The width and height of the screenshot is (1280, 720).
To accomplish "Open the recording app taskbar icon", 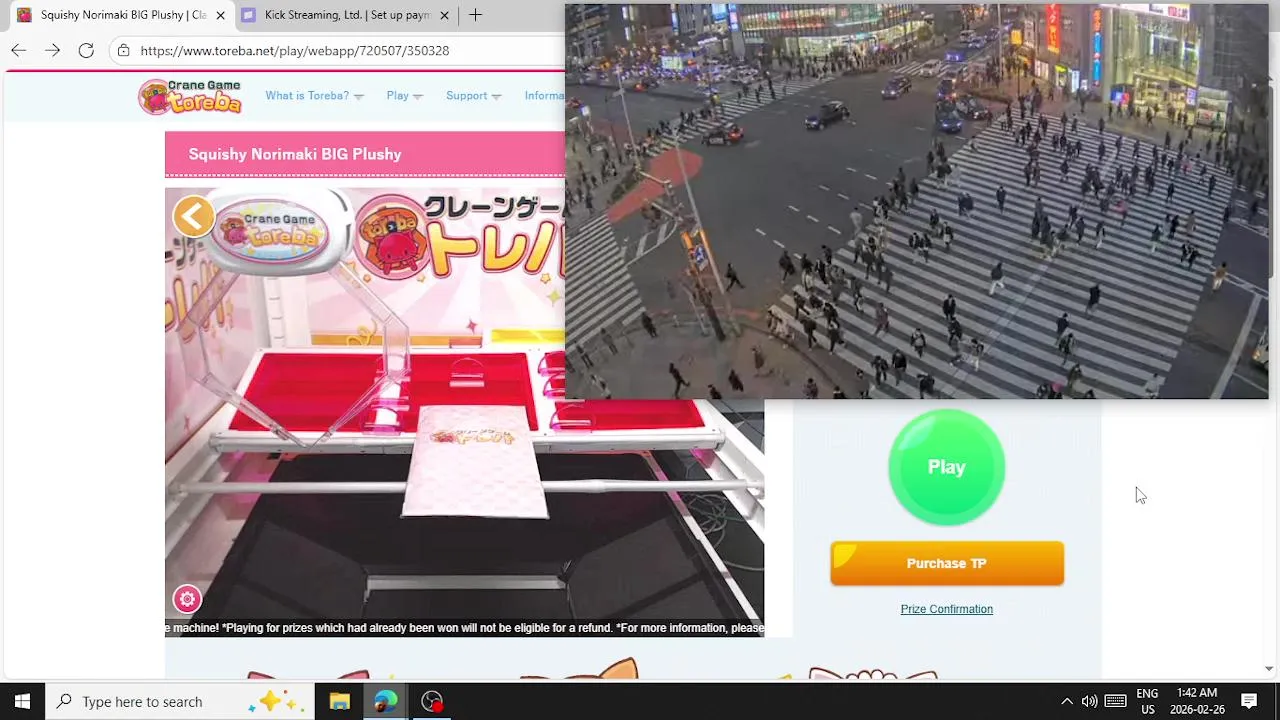I will 432,701.
